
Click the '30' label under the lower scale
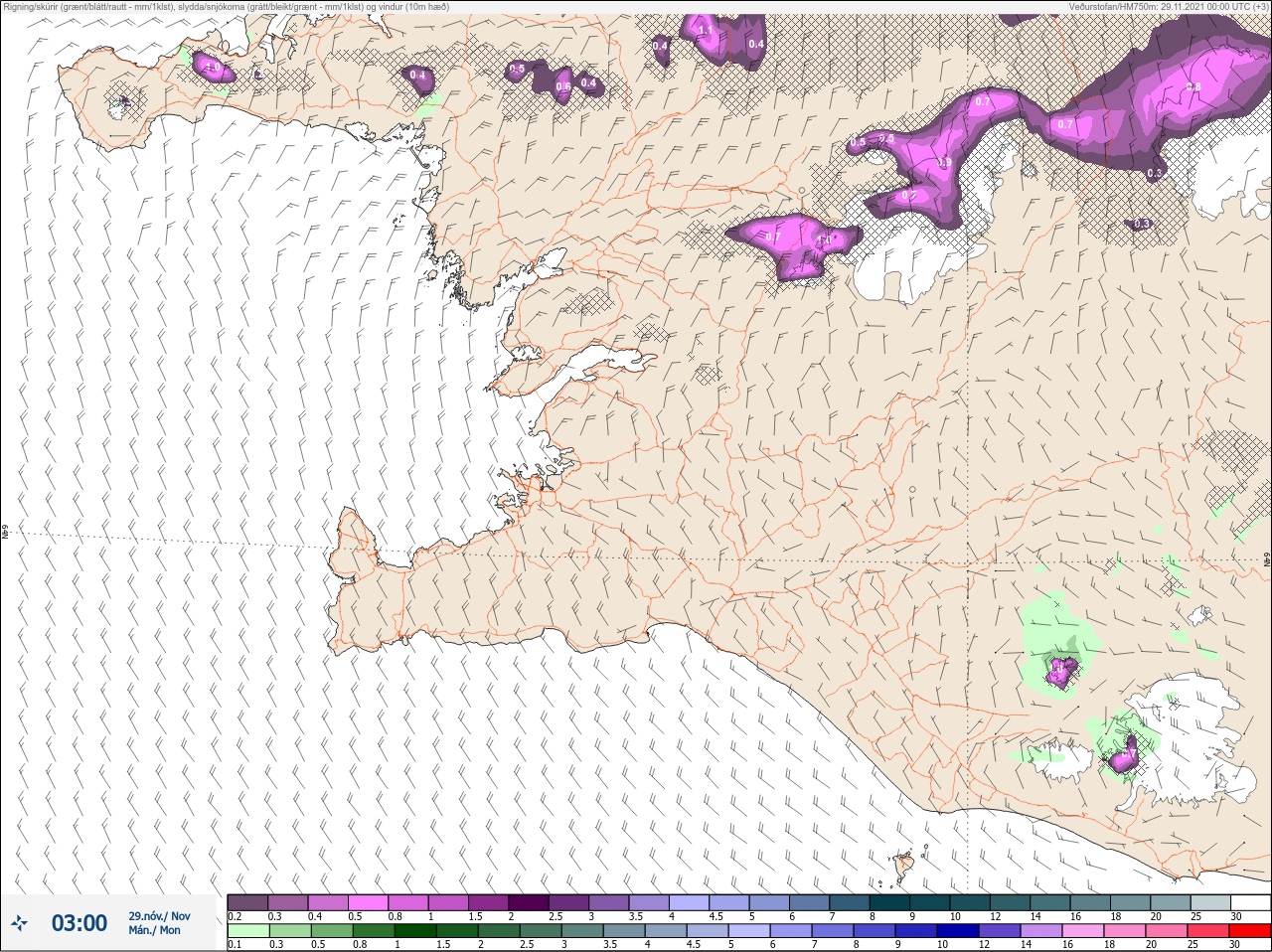[1235, 945]
